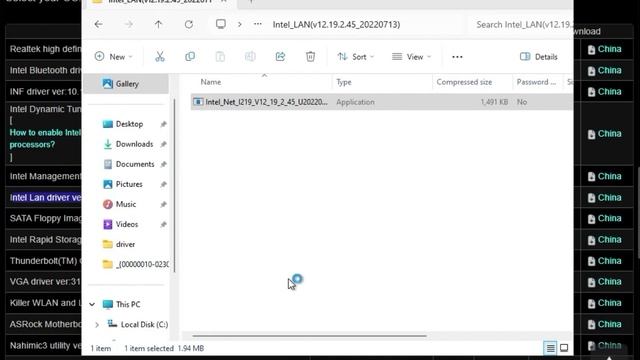This screenshot has height=360, width=640.
Task: Sort by Password column header
Action: point(536,82)
